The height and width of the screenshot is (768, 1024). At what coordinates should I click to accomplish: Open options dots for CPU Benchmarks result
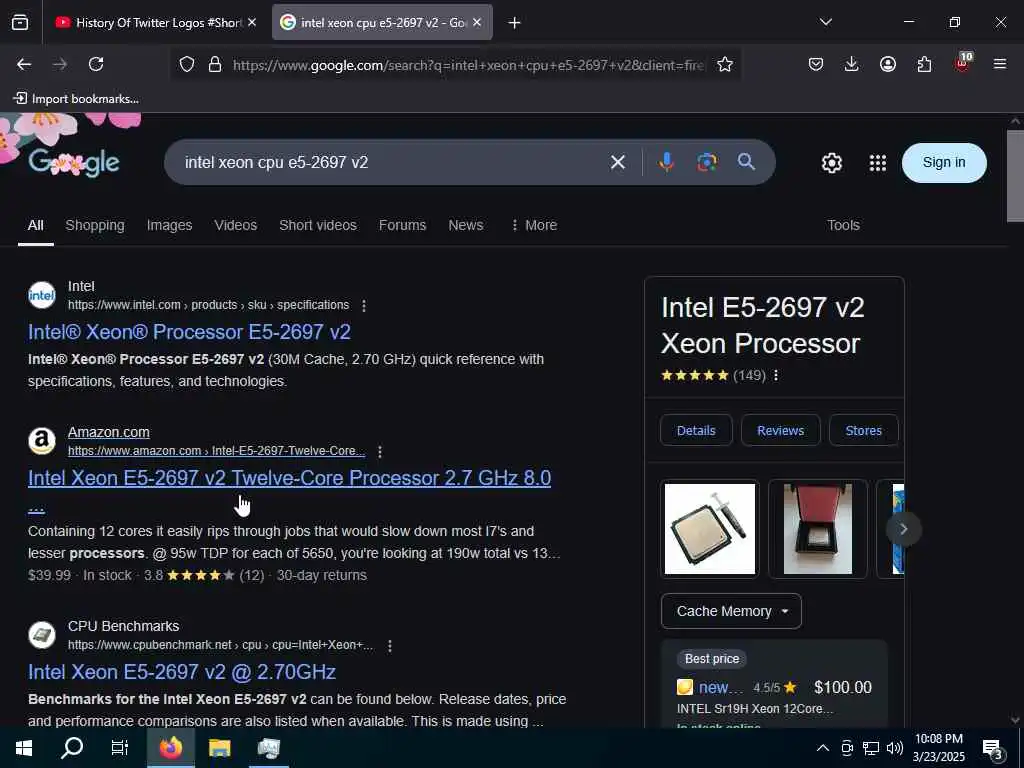(x=390, y=645)
